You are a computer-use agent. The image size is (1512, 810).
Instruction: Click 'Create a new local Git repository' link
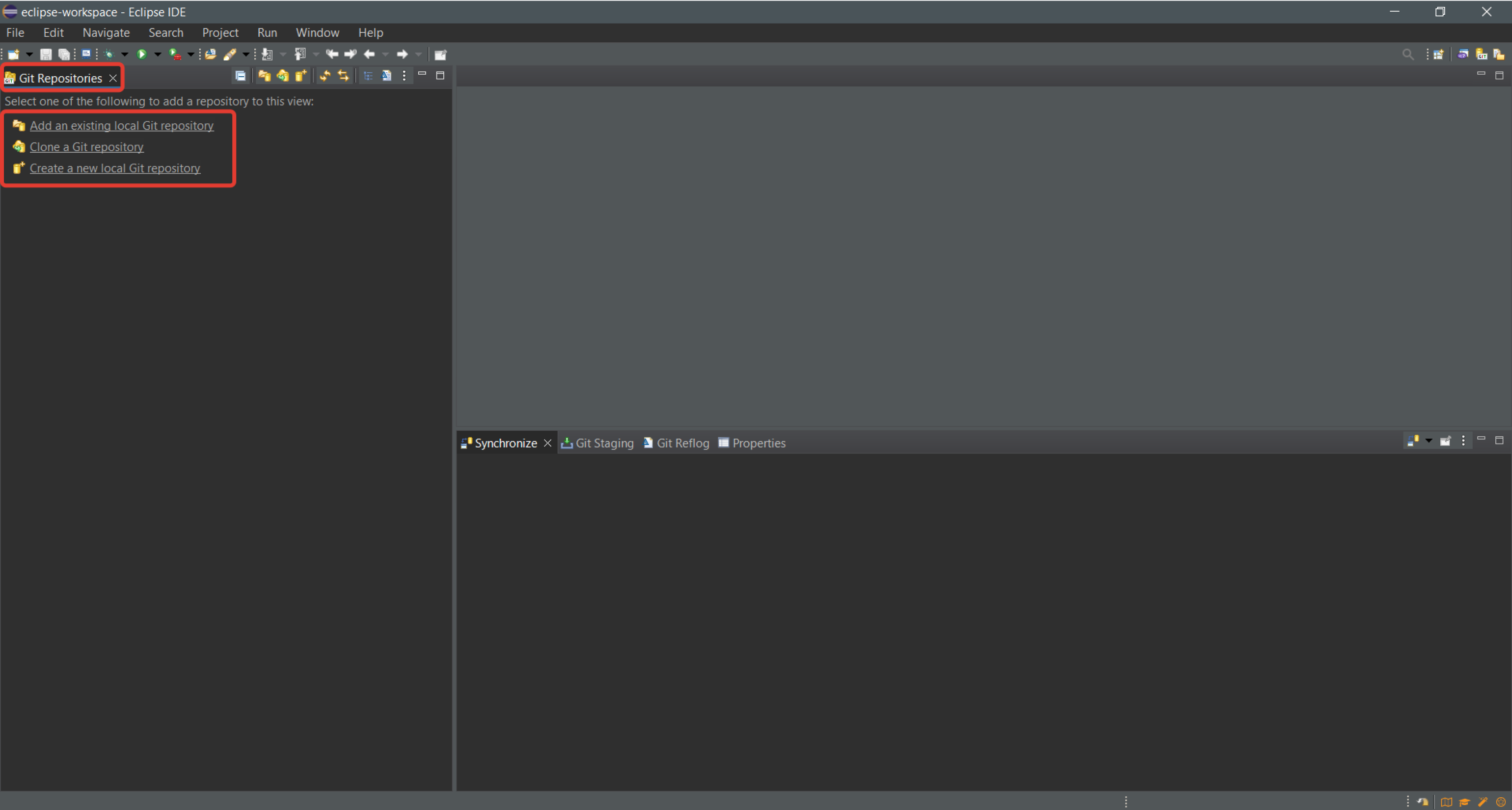tap(115, 168)
